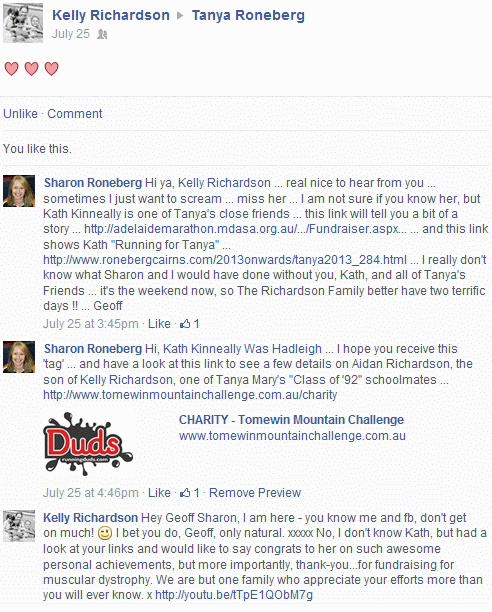The image size is (492, 612).
Task: Remove Preview from the Tomewin link comment
Action: 255,493
